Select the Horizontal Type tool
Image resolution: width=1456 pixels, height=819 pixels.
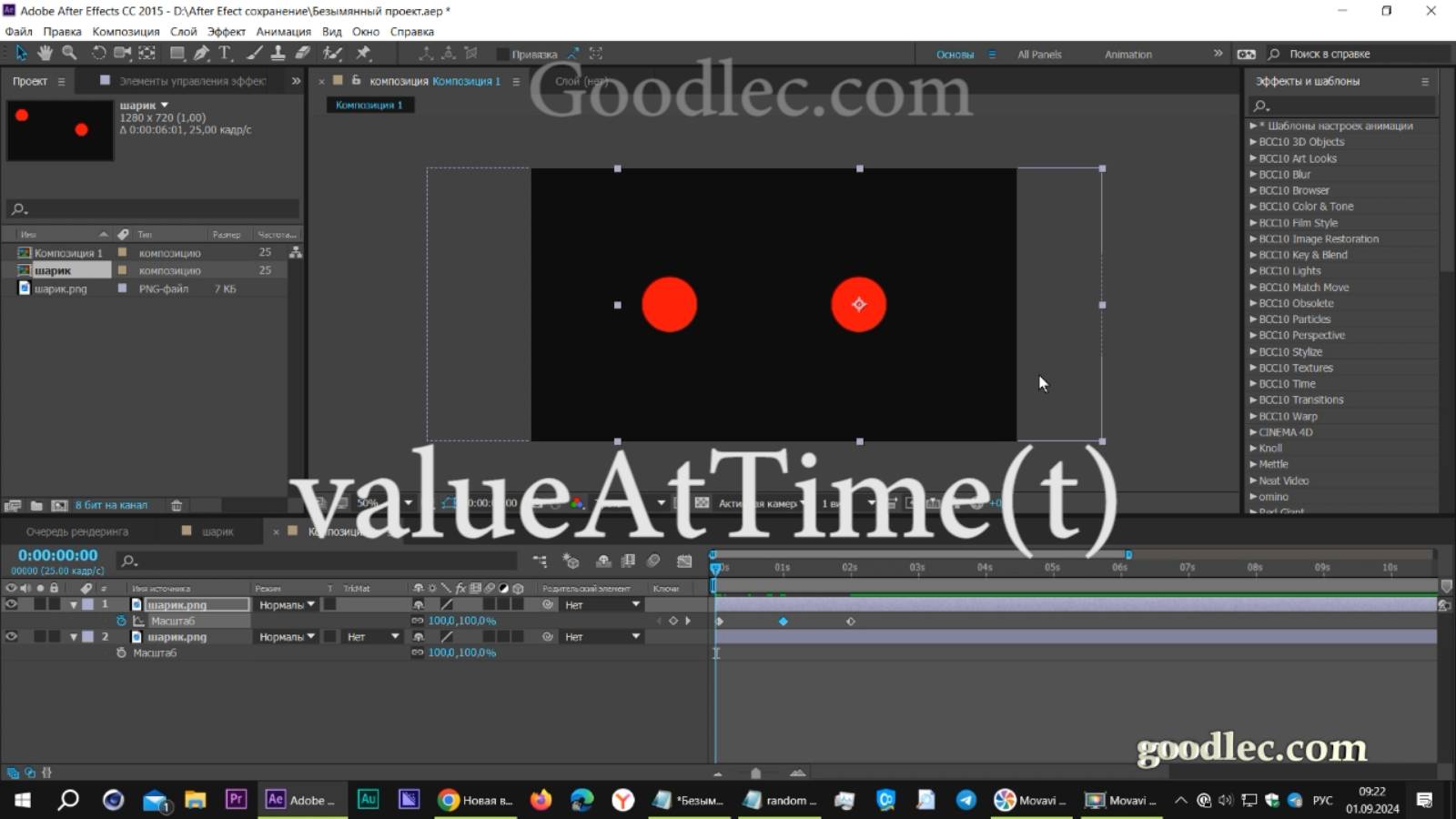pyautogui.click(x=225, y=54)
